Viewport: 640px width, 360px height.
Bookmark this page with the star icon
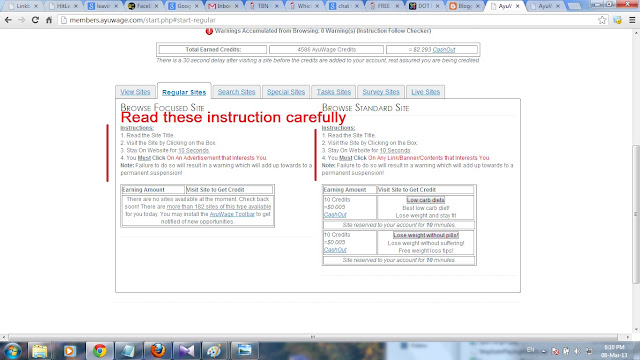click(x=602, y=20)
